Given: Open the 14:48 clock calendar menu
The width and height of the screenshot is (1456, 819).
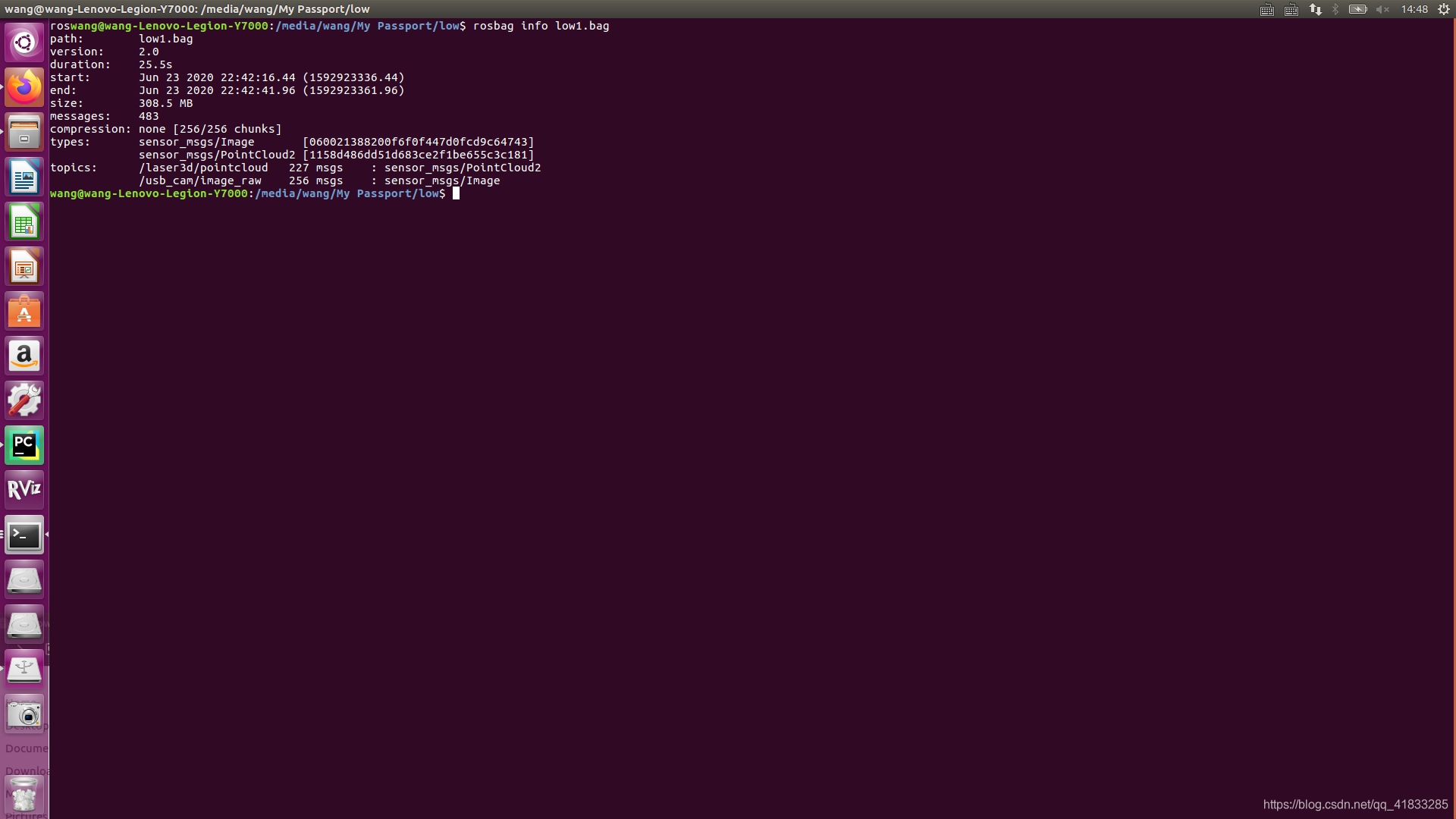Looking at the screenshot, I should tap(1414, 9).
